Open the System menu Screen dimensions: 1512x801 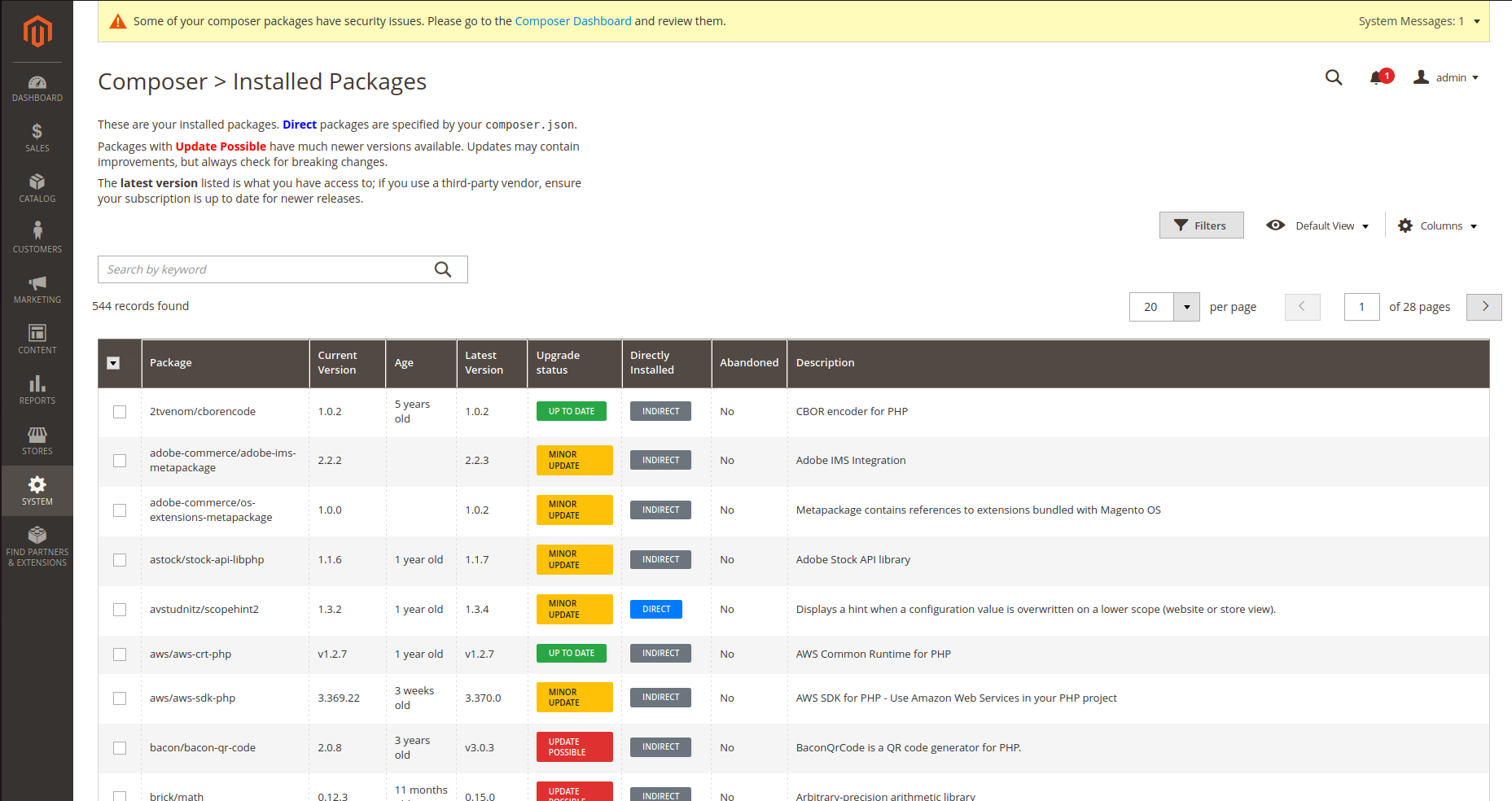click(x=37, y=491)
